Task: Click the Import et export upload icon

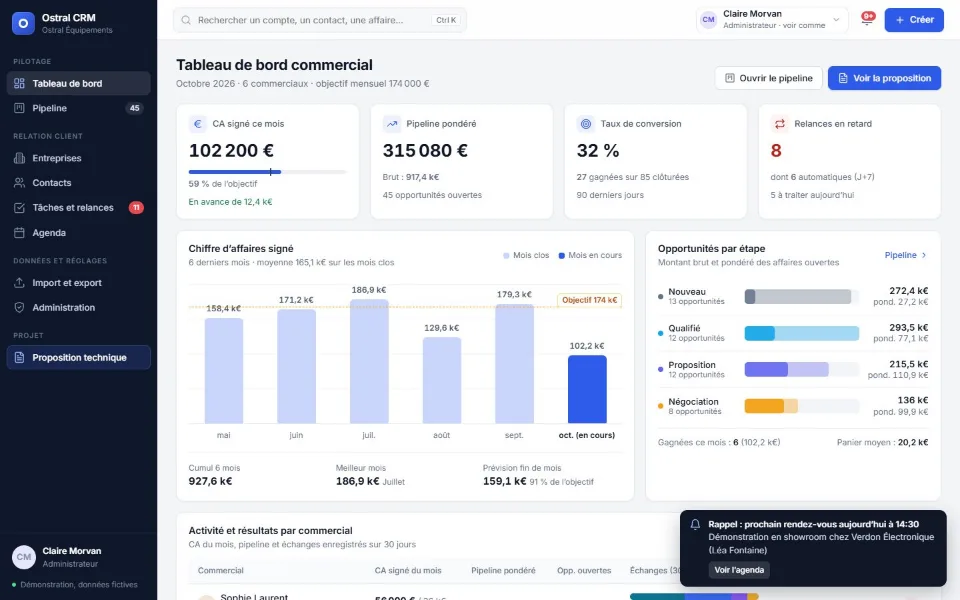Action: pyautogui.click(x=20, y=282)
